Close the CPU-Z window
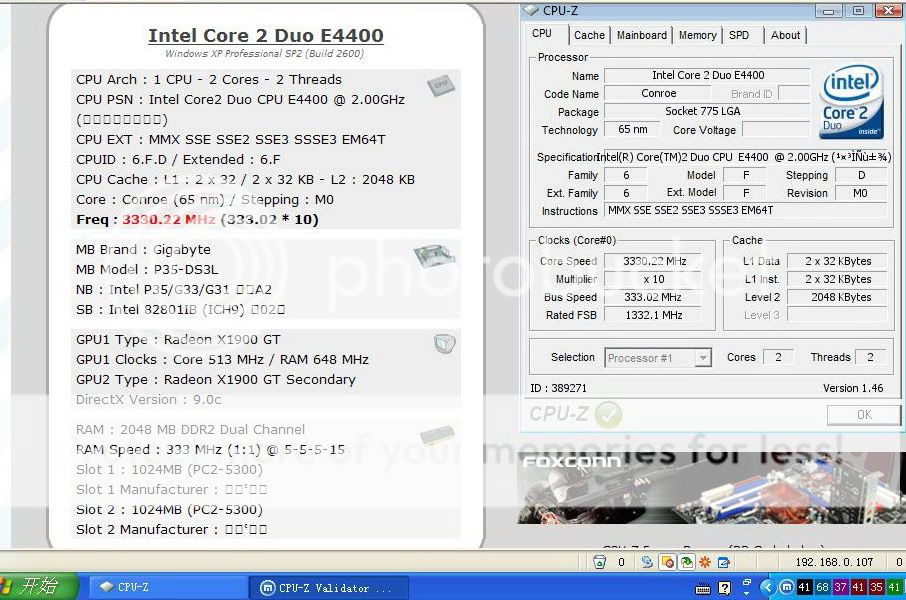The image size is (906, 600). pyautogui.click(x=888, y=10)
